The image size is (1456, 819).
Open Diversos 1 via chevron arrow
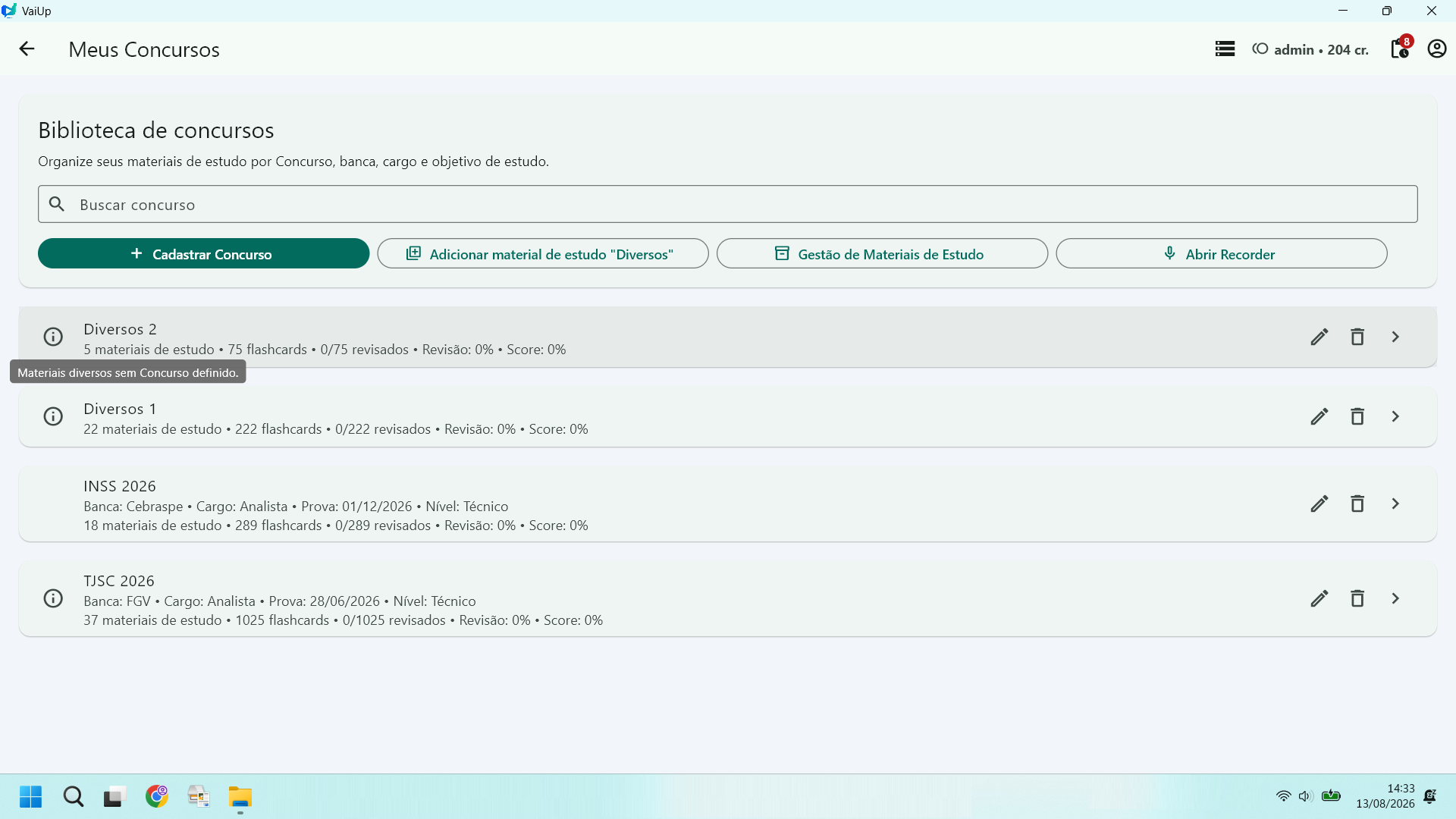click(x=1395, y=416)
